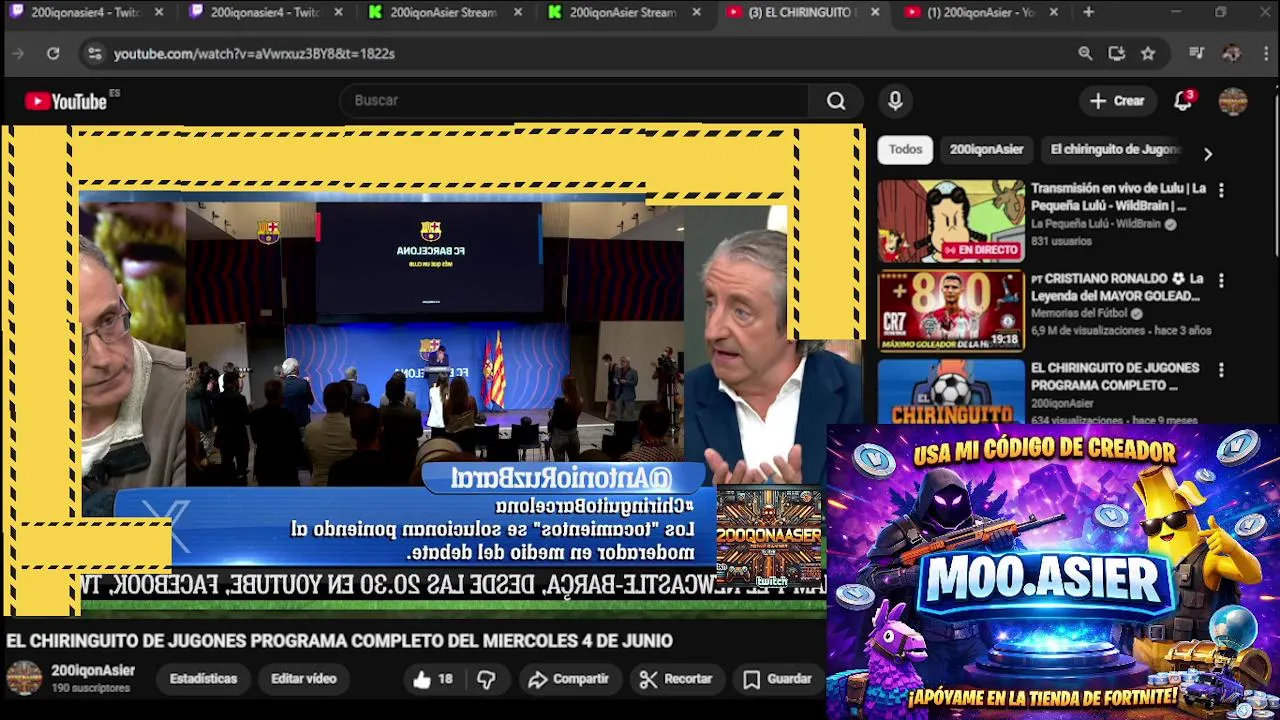Dislike the video with thumbs down

click(486, 679)
